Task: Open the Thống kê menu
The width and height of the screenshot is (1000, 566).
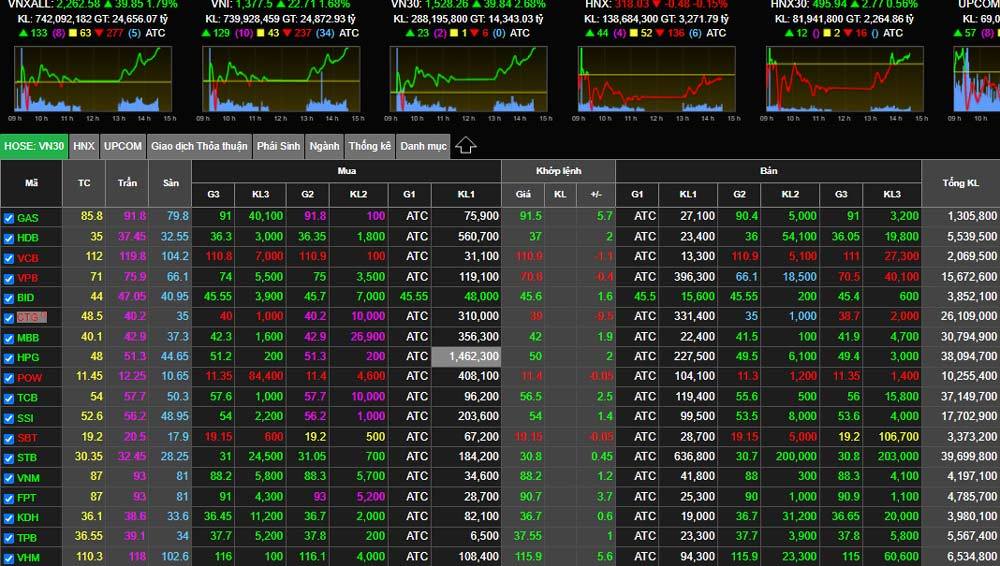Action: [x=369, y=146]
